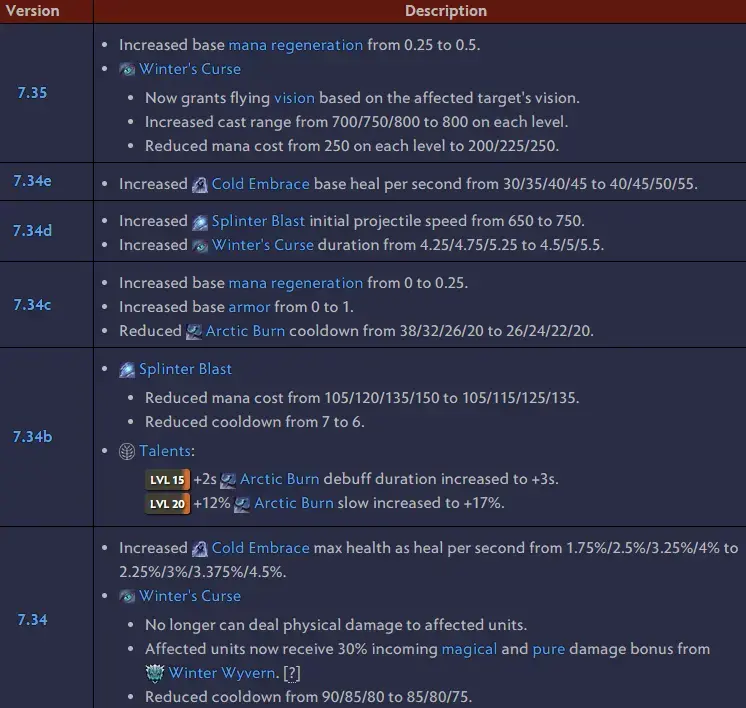Click the Winter's Curse icon in 7.35 row
The width and height of the screenshot is (746, 708).
(127, 69)
